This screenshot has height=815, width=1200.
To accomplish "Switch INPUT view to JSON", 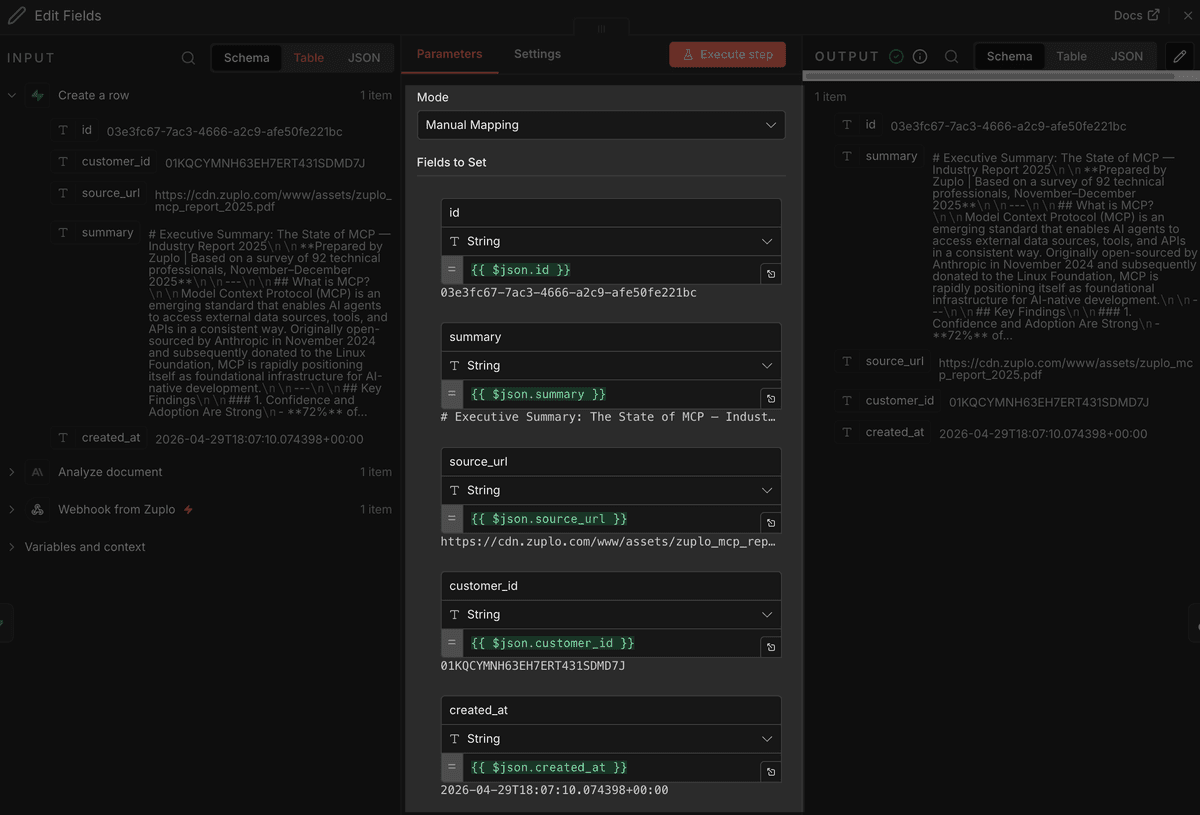I will click(364, 58).
